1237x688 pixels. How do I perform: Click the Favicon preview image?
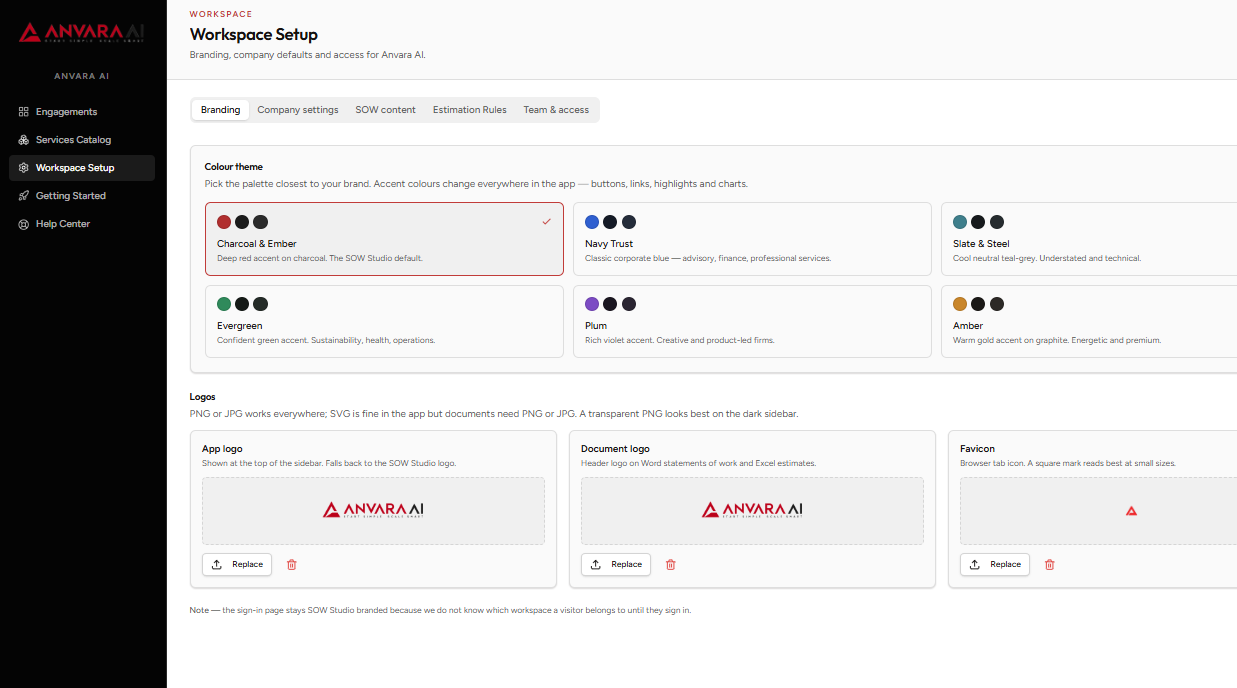1131,510
